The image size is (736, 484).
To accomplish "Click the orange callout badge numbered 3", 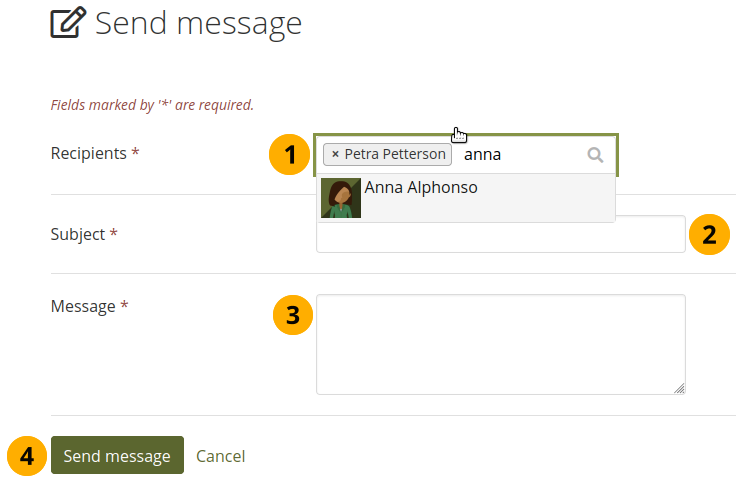I will pos(292,315).
